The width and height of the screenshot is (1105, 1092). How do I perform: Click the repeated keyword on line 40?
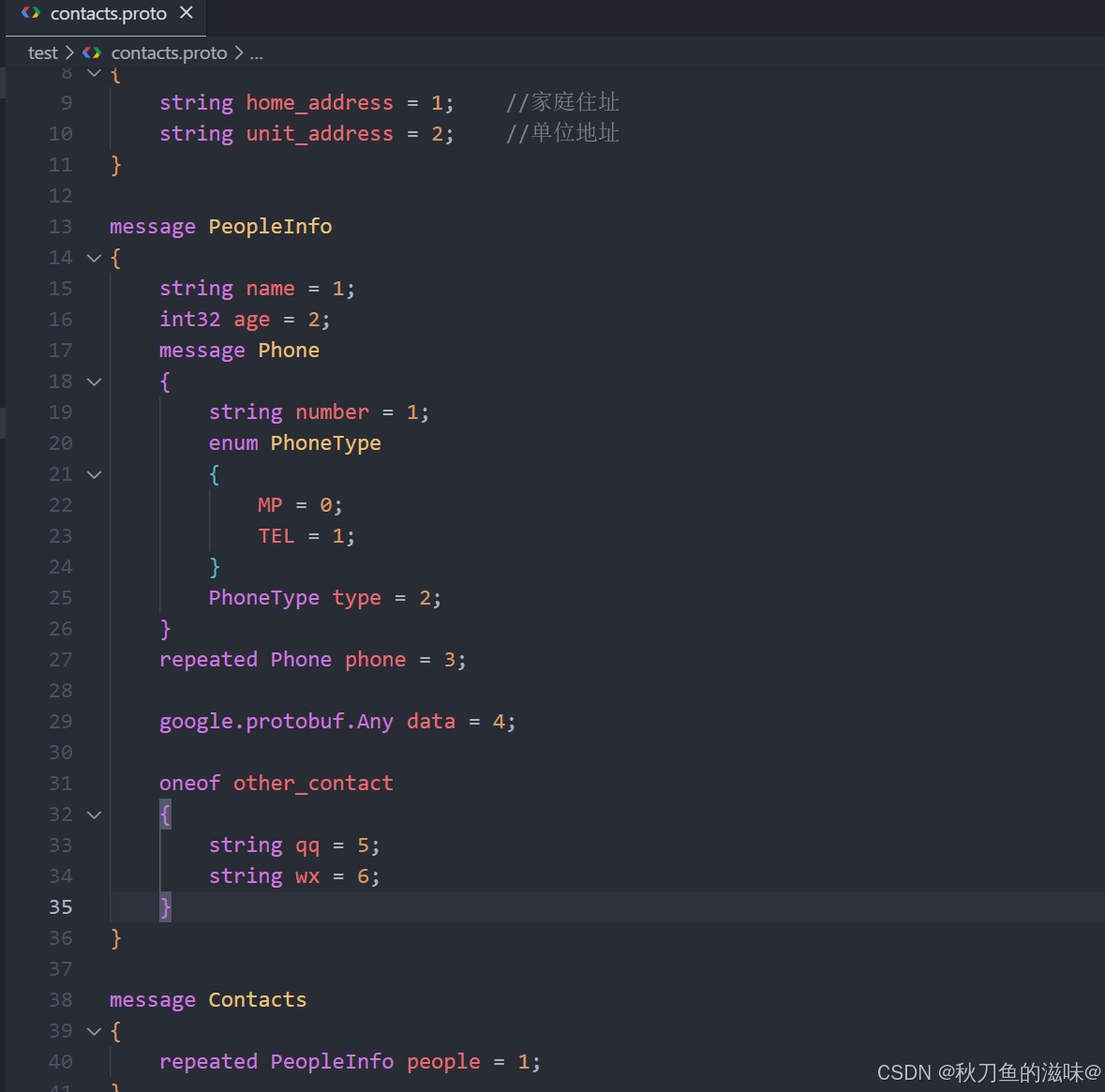click(208, 1061)
